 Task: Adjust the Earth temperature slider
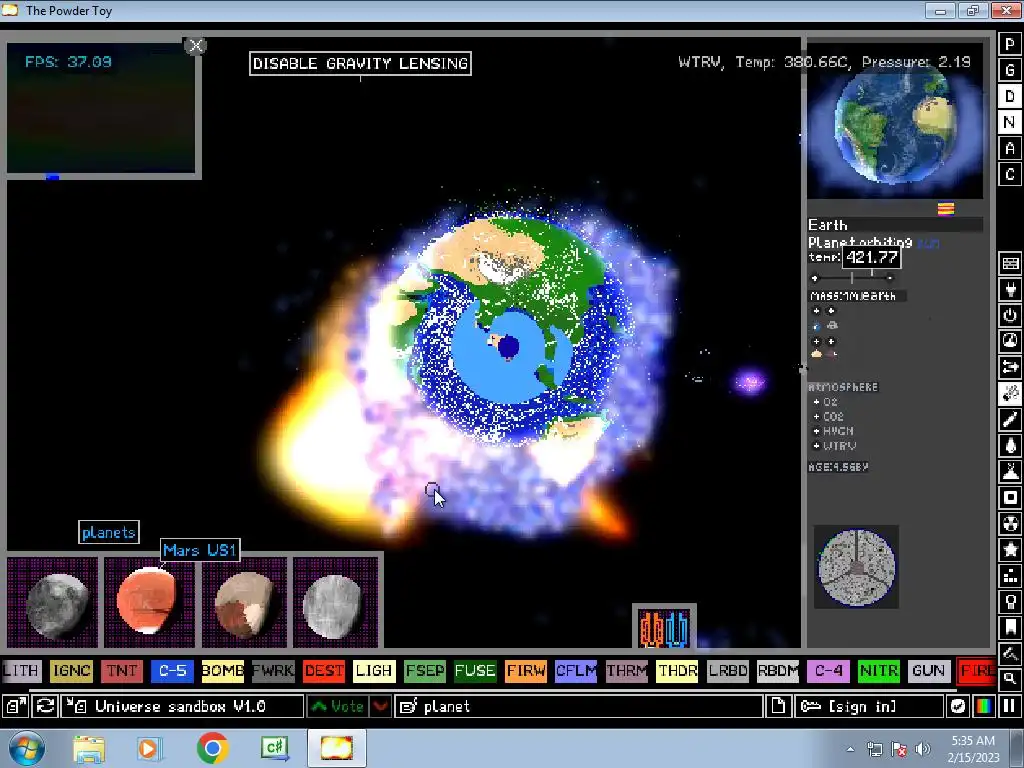point(852,278)
